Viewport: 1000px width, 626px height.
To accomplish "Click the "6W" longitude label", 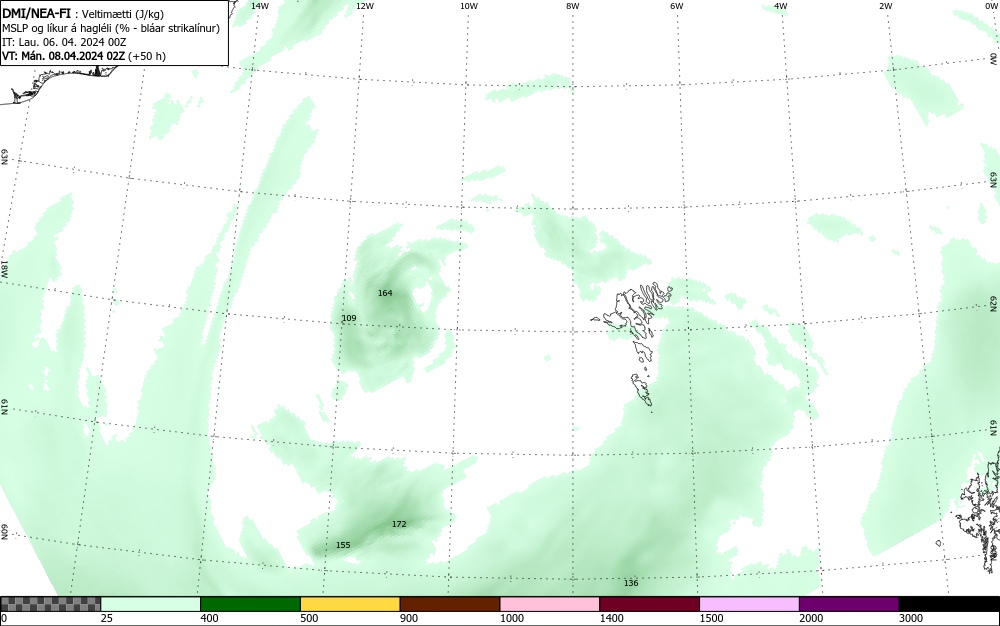I will click(x=677, y=6).
